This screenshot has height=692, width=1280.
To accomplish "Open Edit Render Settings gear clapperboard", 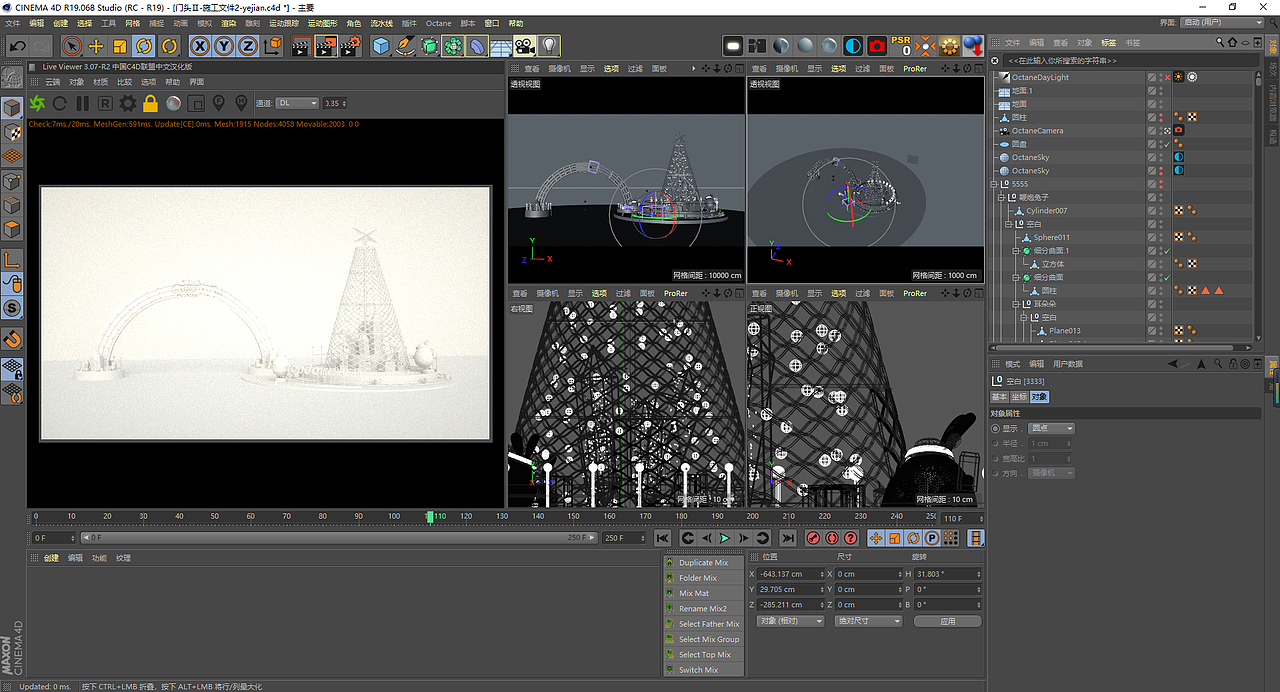I will point(350,46).
